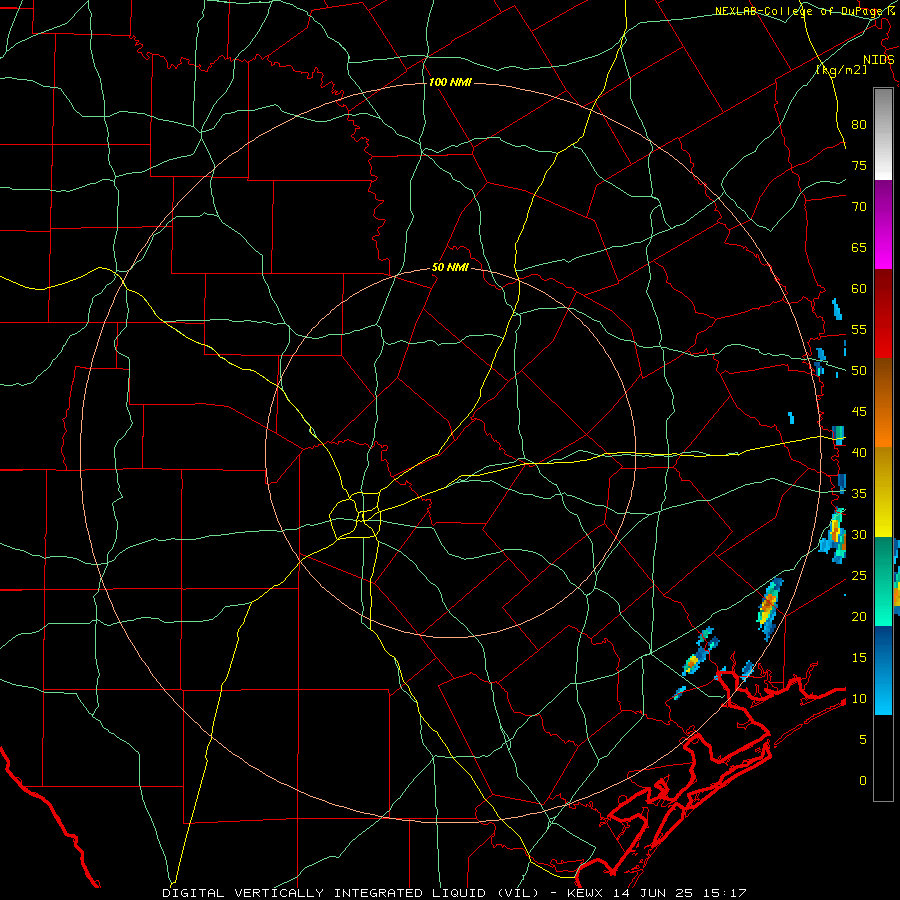This screenshot has height=900, width=900.
Task: Click the 0 value on the color scale
Action: (x=863, y=781)
